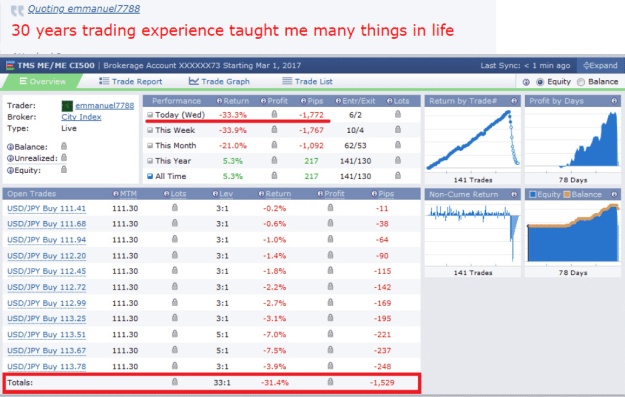625x397 pixels.
Task: Click the TMS ME/ME CI500 header icon
Action: pyautogui.click(x=10, y=65)
